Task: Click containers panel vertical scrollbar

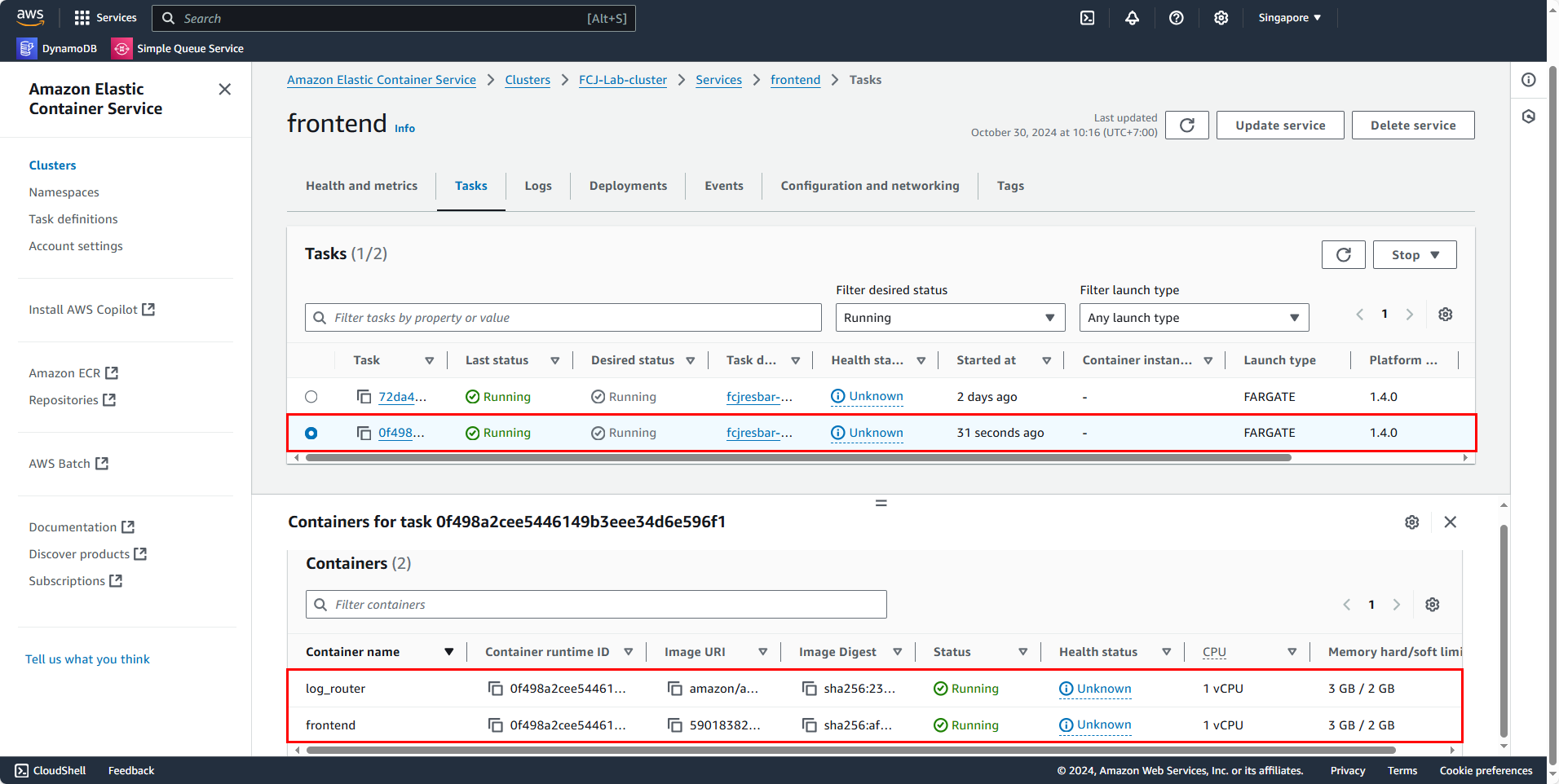Action: pos(1503,630)
